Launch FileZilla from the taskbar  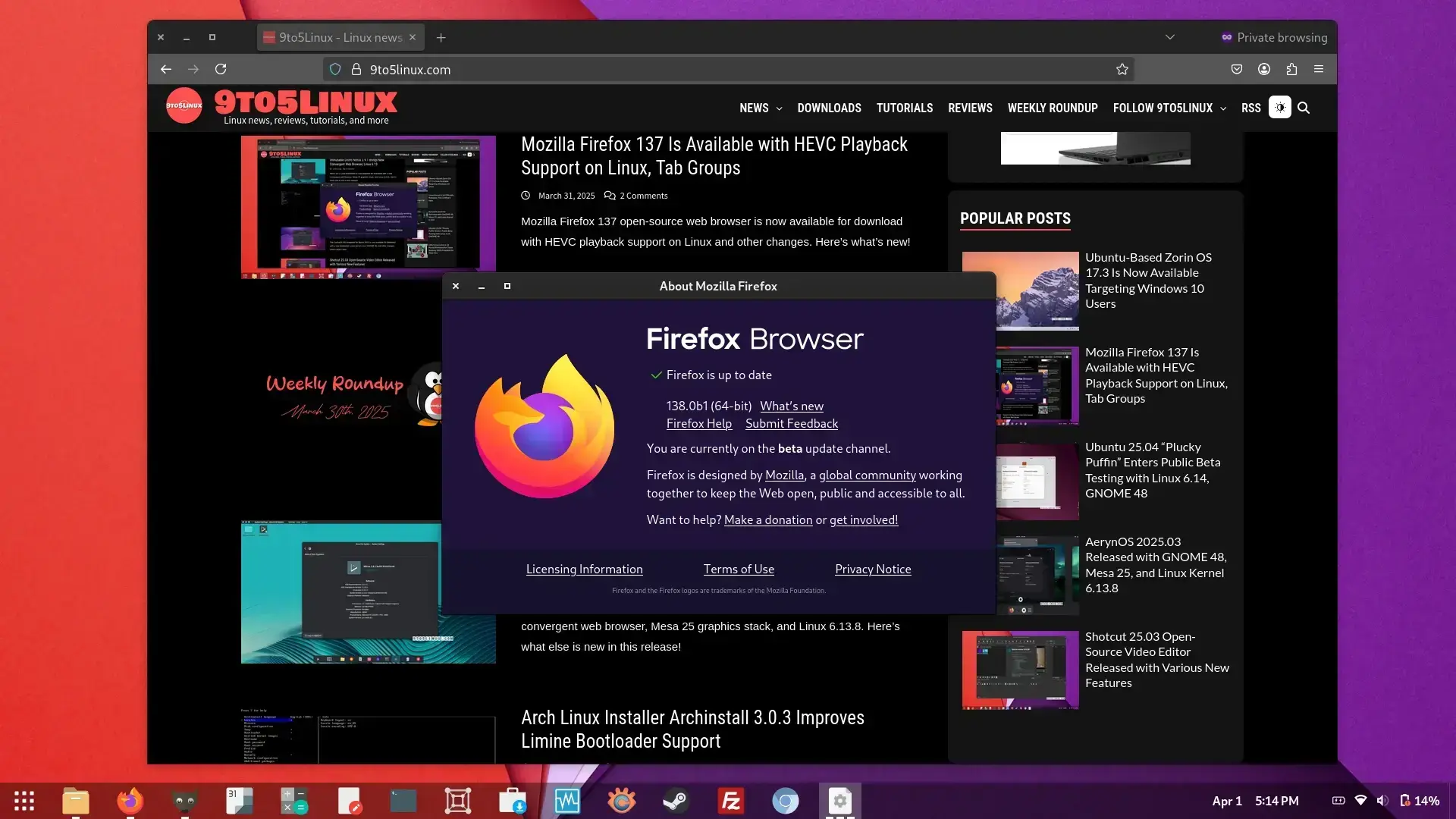click(731, 801)
